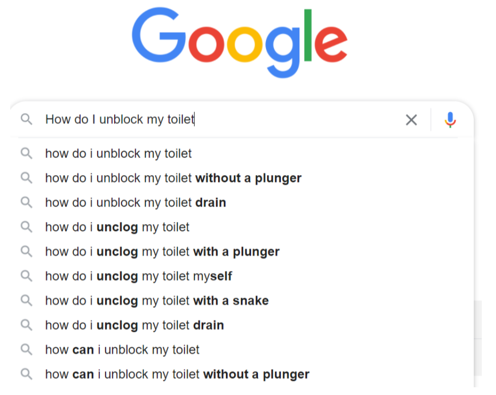This screenshot has height=395, width=496.
Task: Clear the search box with X icon
Action: (411, 120)
